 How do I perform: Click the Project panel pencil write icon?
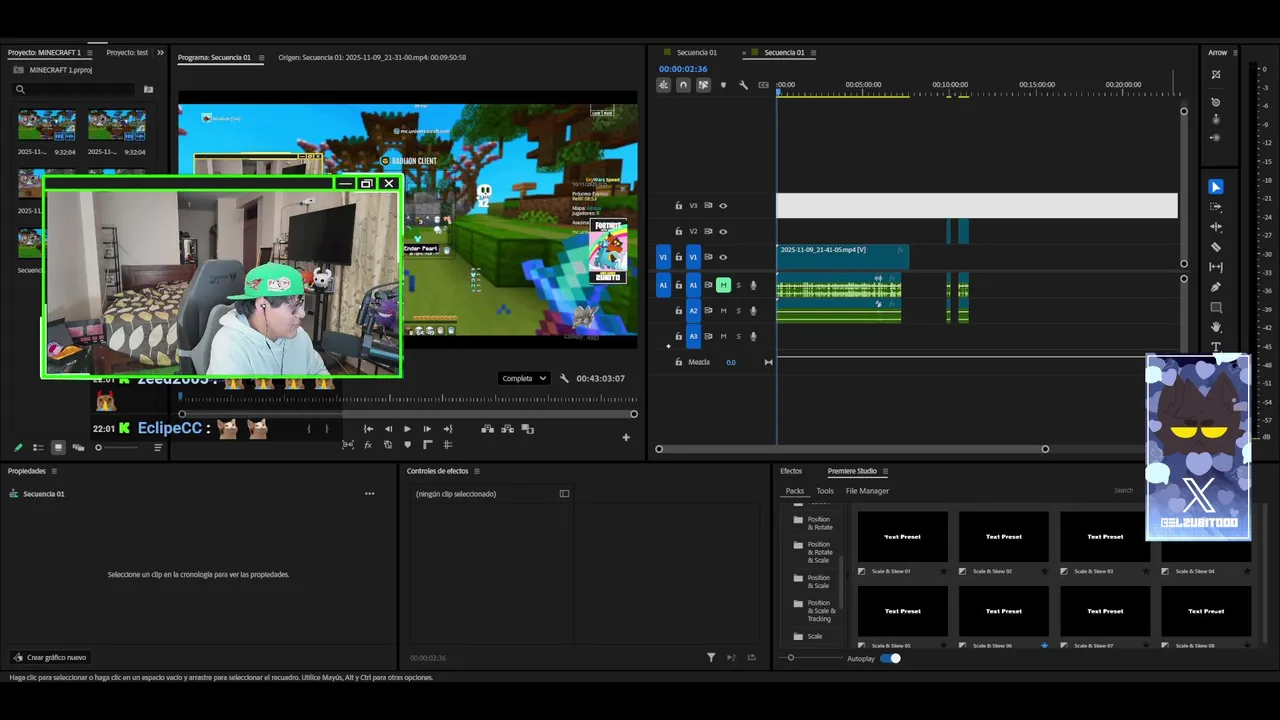pos(18,448)
